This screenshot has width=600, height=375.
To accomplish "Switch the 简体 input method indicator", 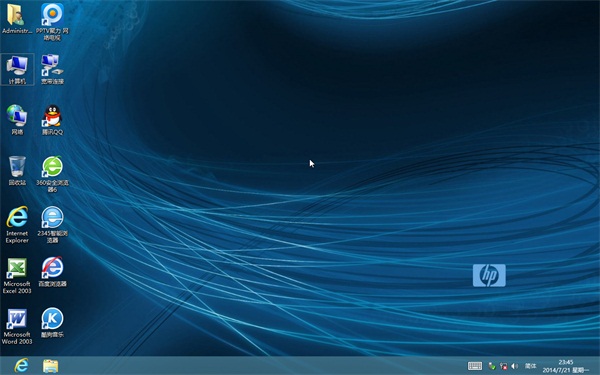I will click(x=530, y=366).
